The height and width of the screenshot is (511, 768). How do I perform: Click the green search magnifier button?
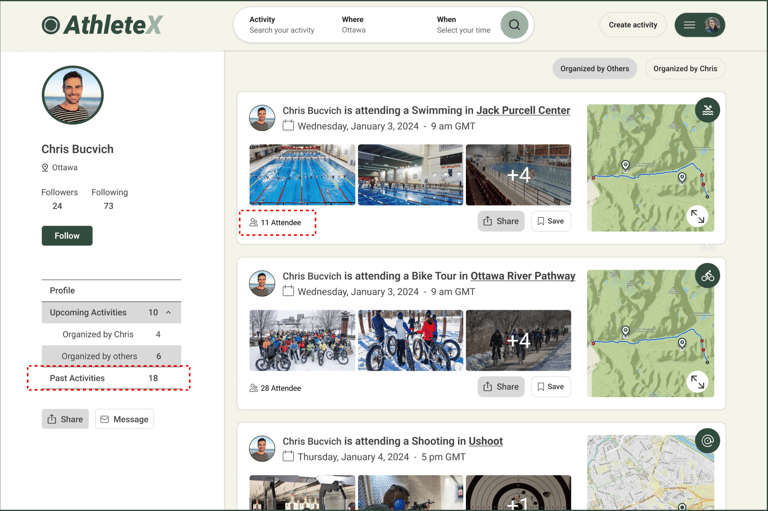coord(514,24)
